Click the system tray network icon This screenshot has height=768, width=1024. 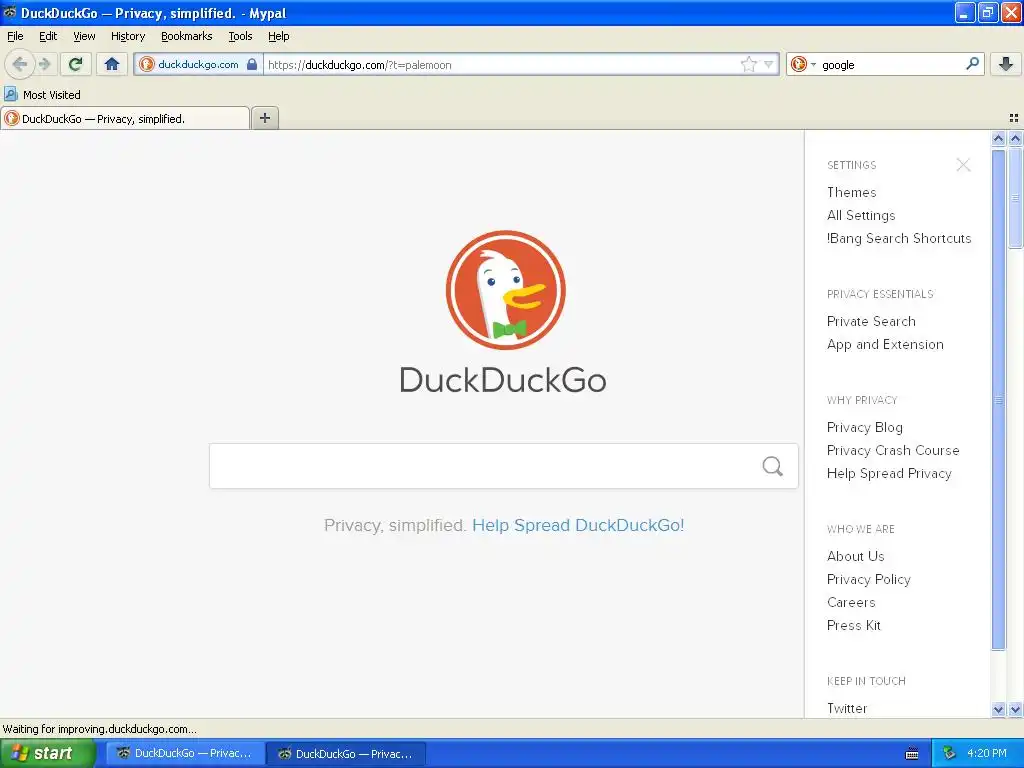coord(949,753)
